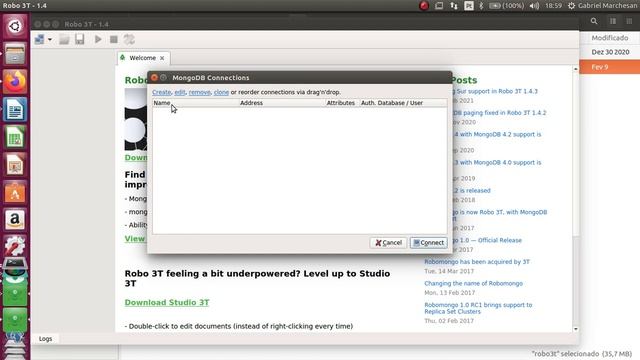Viewport: 640px width, 360px height.
Task: Click the Connect toolbar icon in Robo 3T
Action: [40, 39]
